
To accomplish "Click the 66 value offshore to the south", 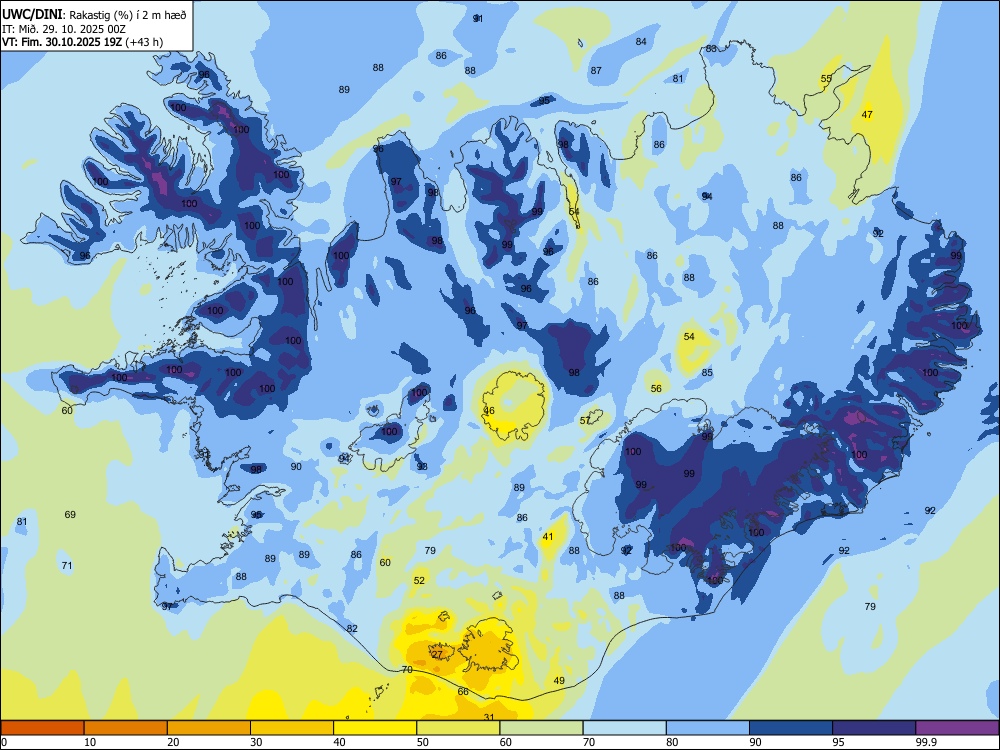I will (463, 692).
